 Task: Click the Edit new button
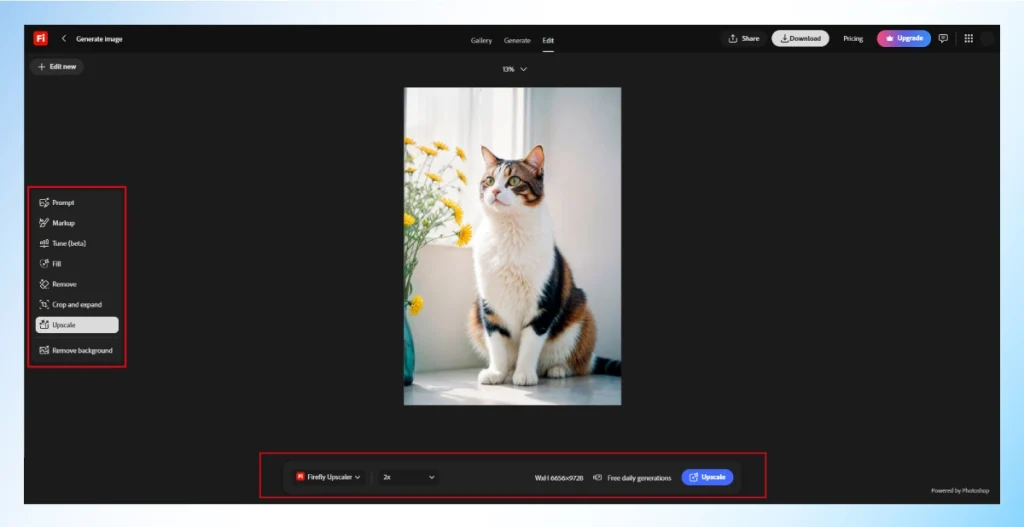(57, 67)
